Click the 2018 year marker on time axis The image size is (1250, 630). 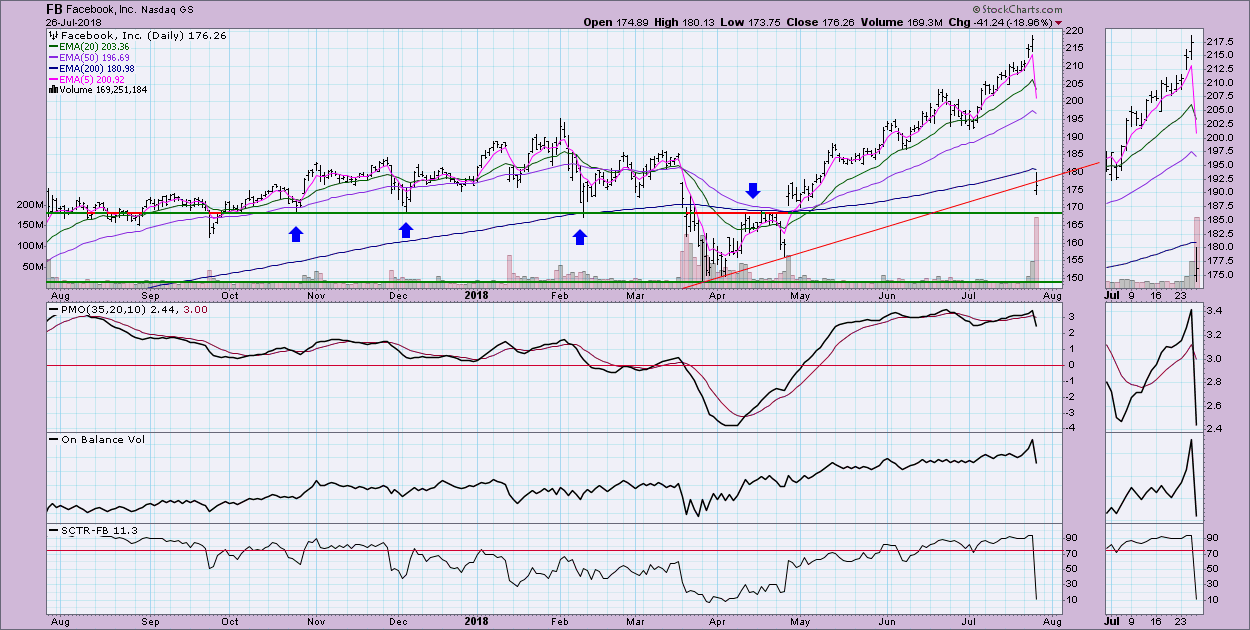(473, 296)
